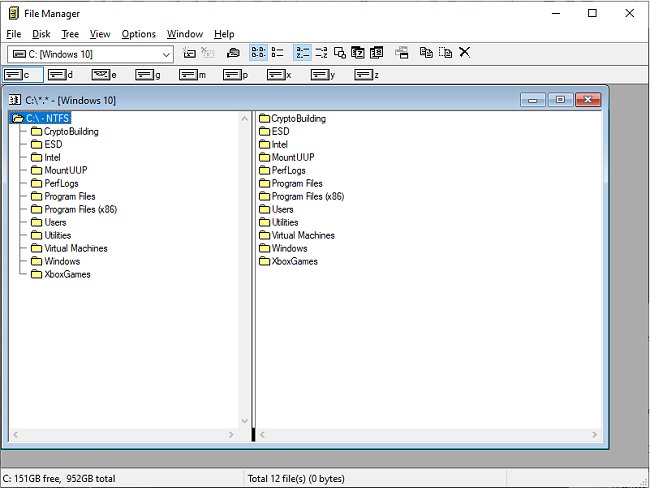Enable the Sort by Name toolbar button
This screenshot has height=491, width=650.
[302, 53]
